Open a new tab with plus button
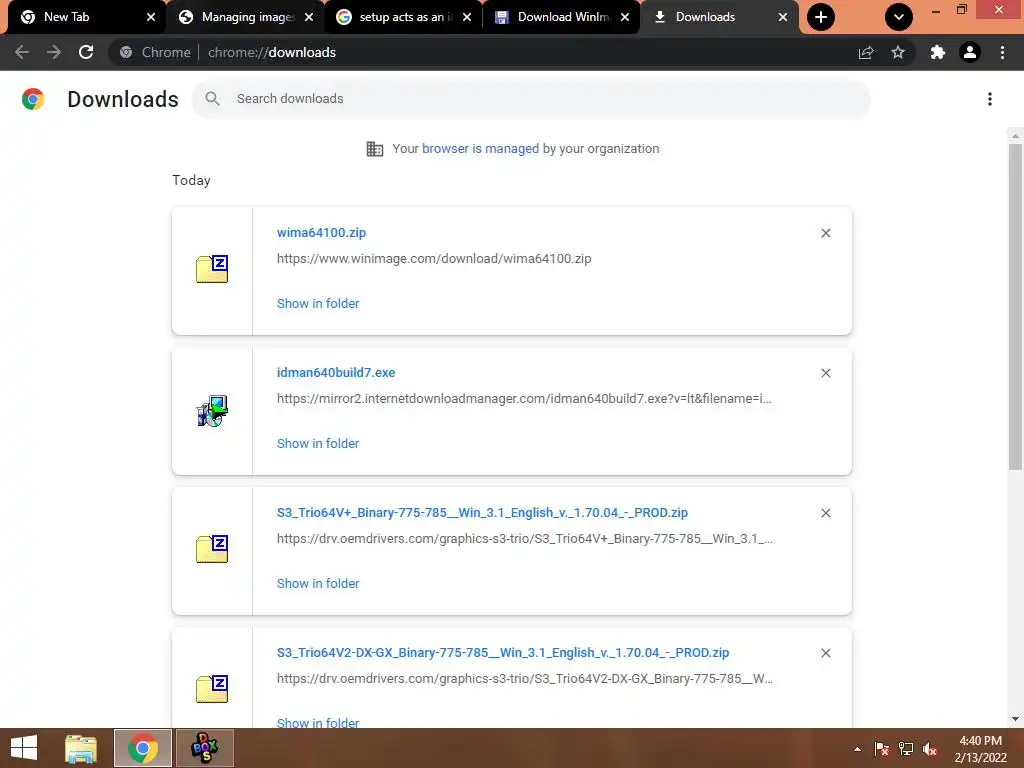This screenshot has width=1024, height=768. pos(821,17)
